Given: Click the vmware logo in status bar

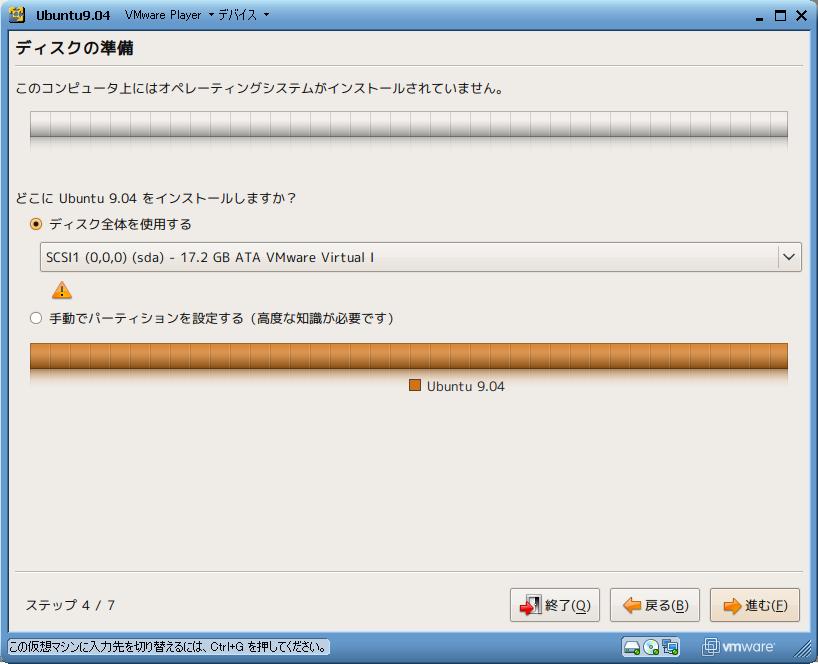Looking at the screenshot, I should (738, 647).
